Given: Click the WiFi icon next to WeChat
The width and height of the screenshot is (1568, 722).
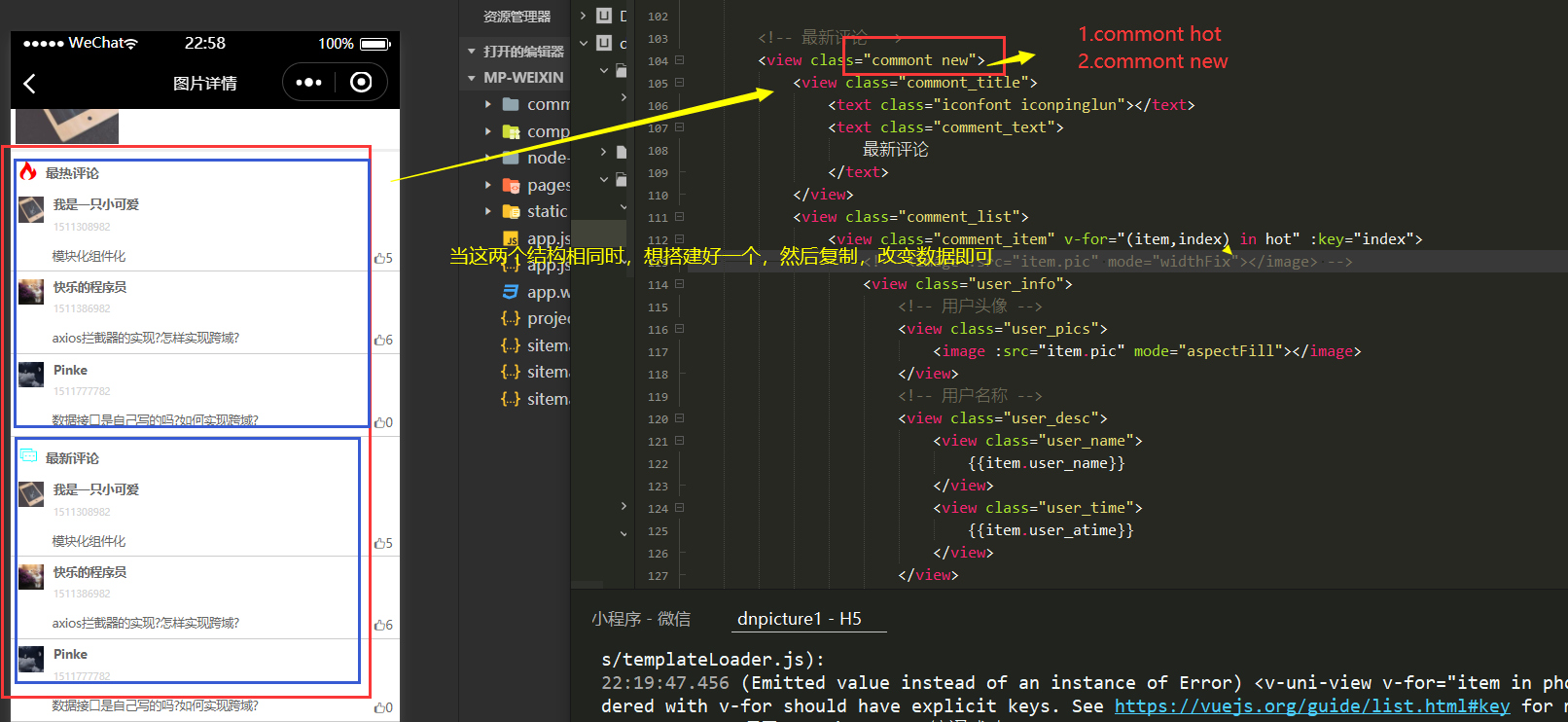Looking at the screenshot, I should [x=131, y=44].
